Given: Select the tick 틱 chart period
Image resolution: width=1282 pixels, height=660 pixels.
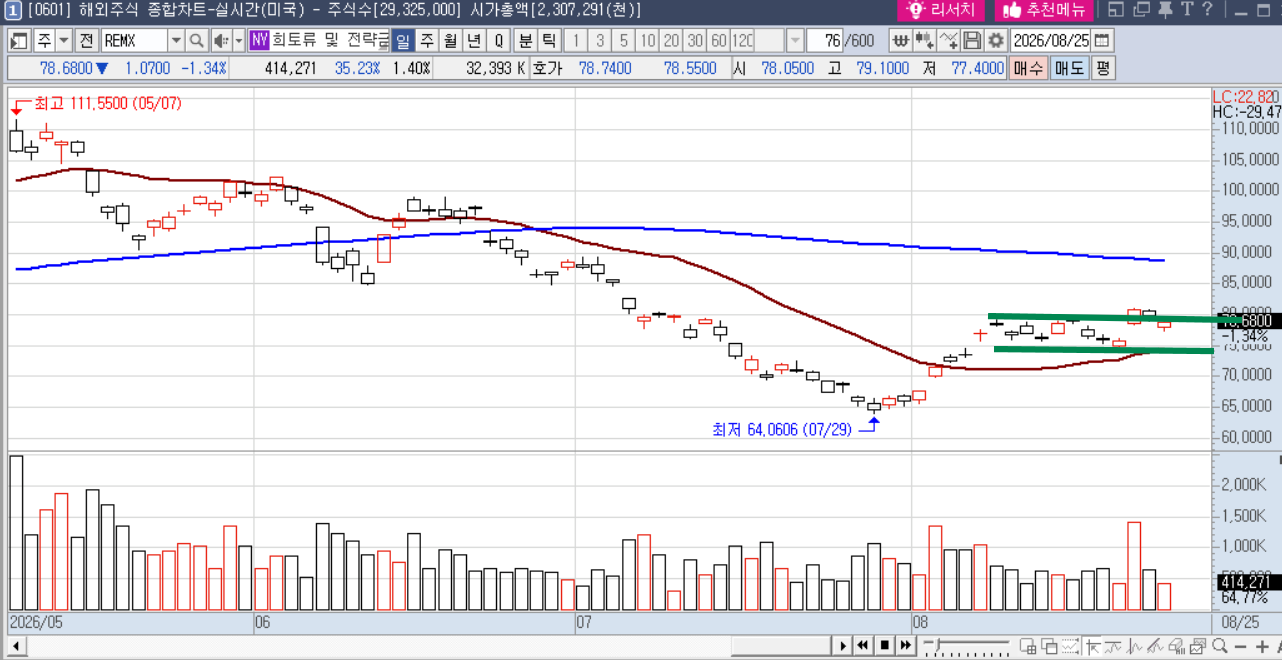Looking at the screenshot, I should (x=548, y=41).
